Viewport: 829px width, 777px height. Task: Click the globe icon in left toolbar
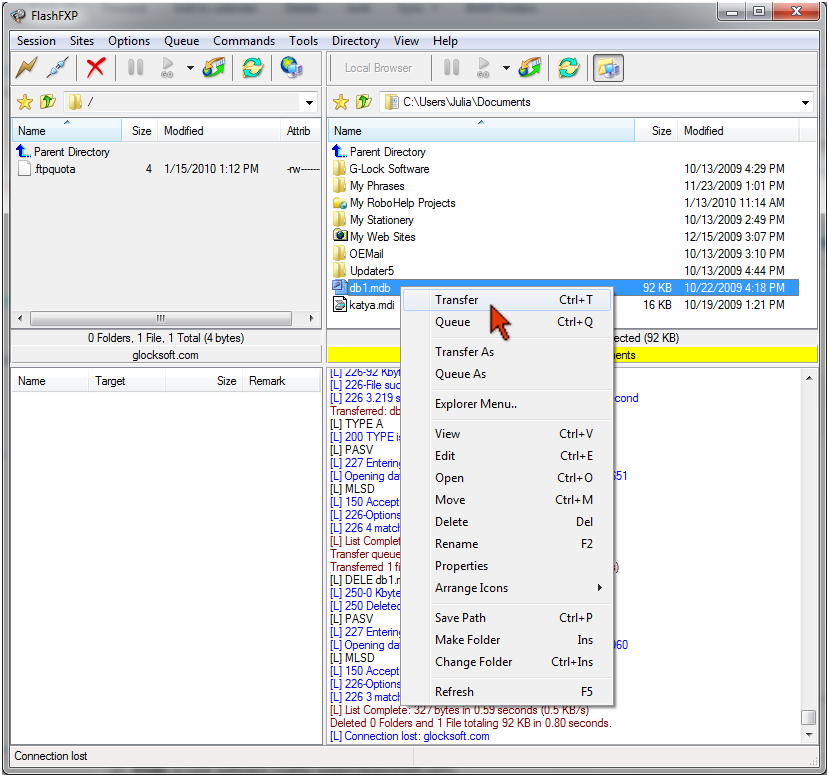click(x=291, y=68)
